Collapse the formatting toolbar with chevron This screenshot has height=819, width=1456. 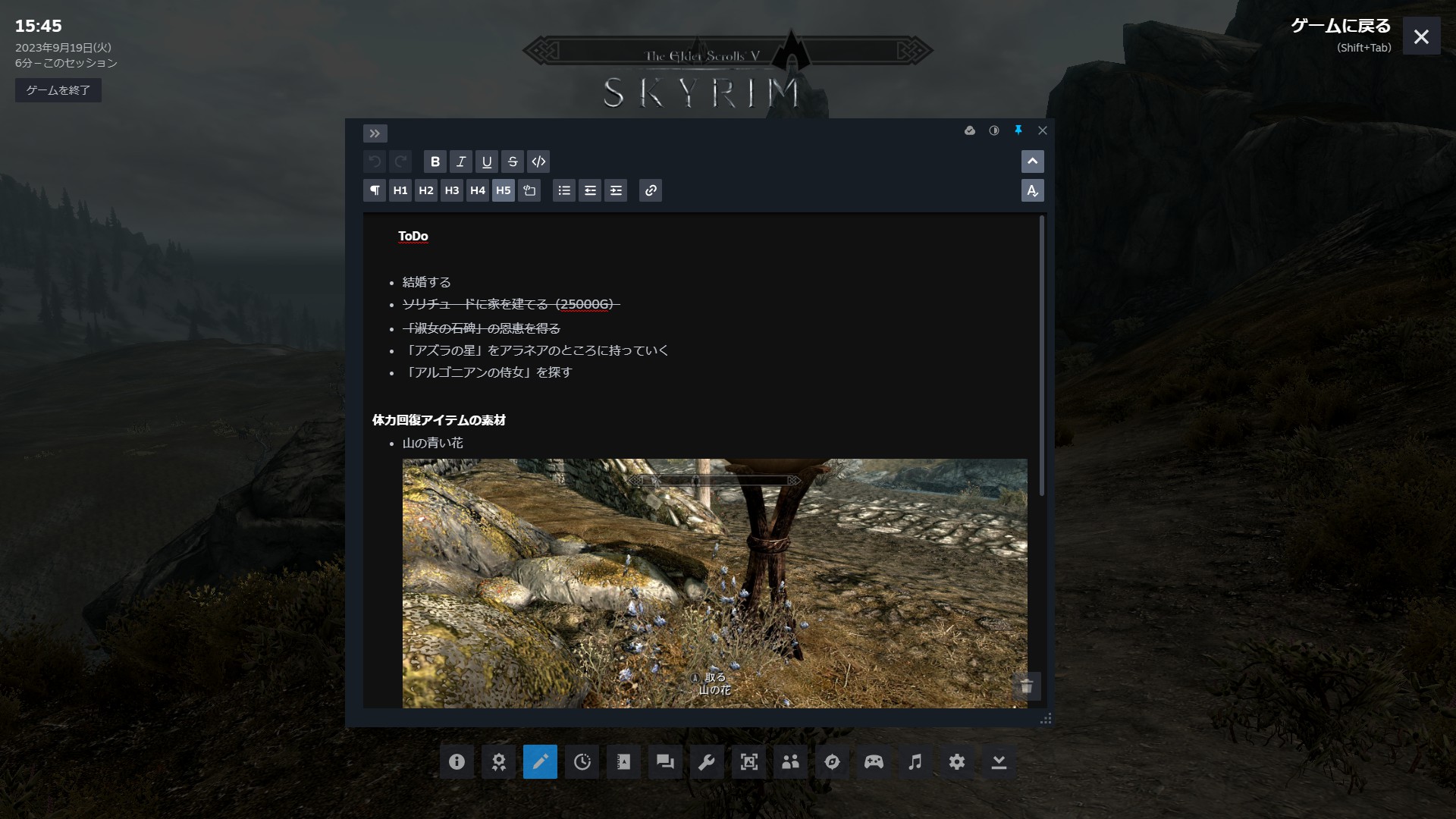[1032, 162]
